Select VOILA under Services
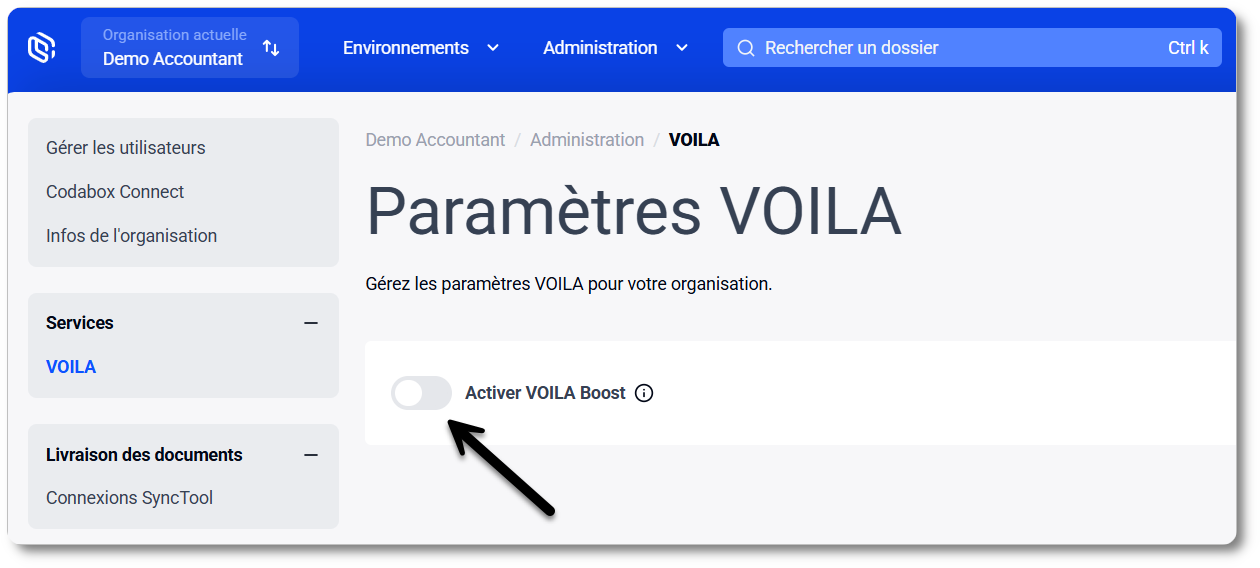 tap(71, 367)
